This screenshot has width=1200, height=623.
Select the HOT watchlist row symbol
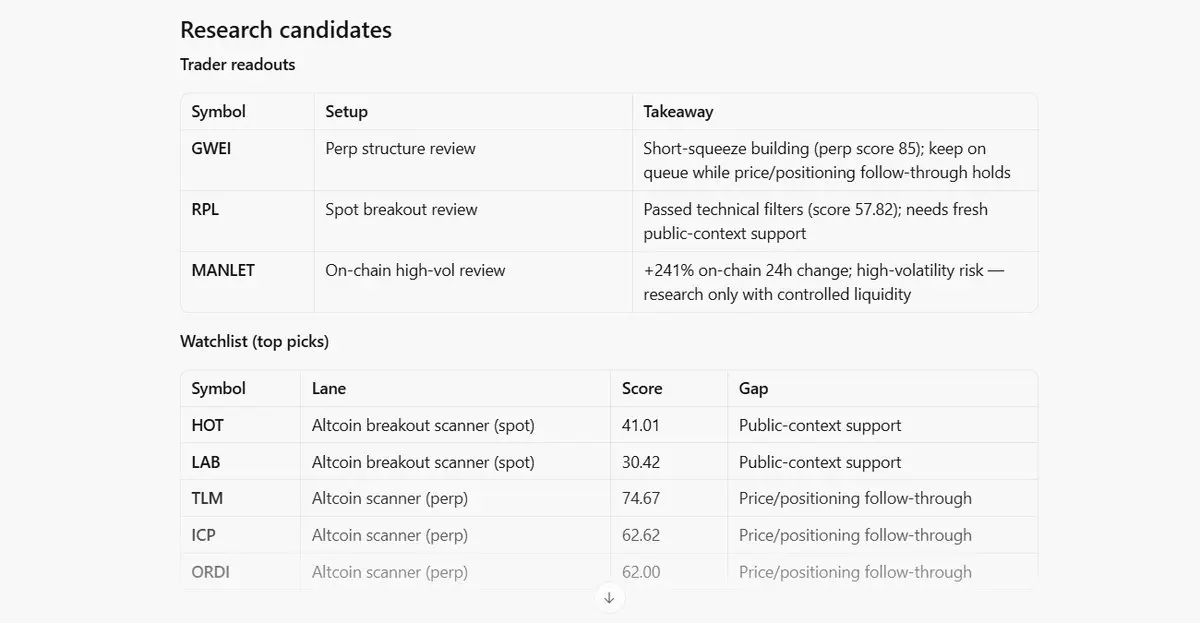tap(208, 426)
